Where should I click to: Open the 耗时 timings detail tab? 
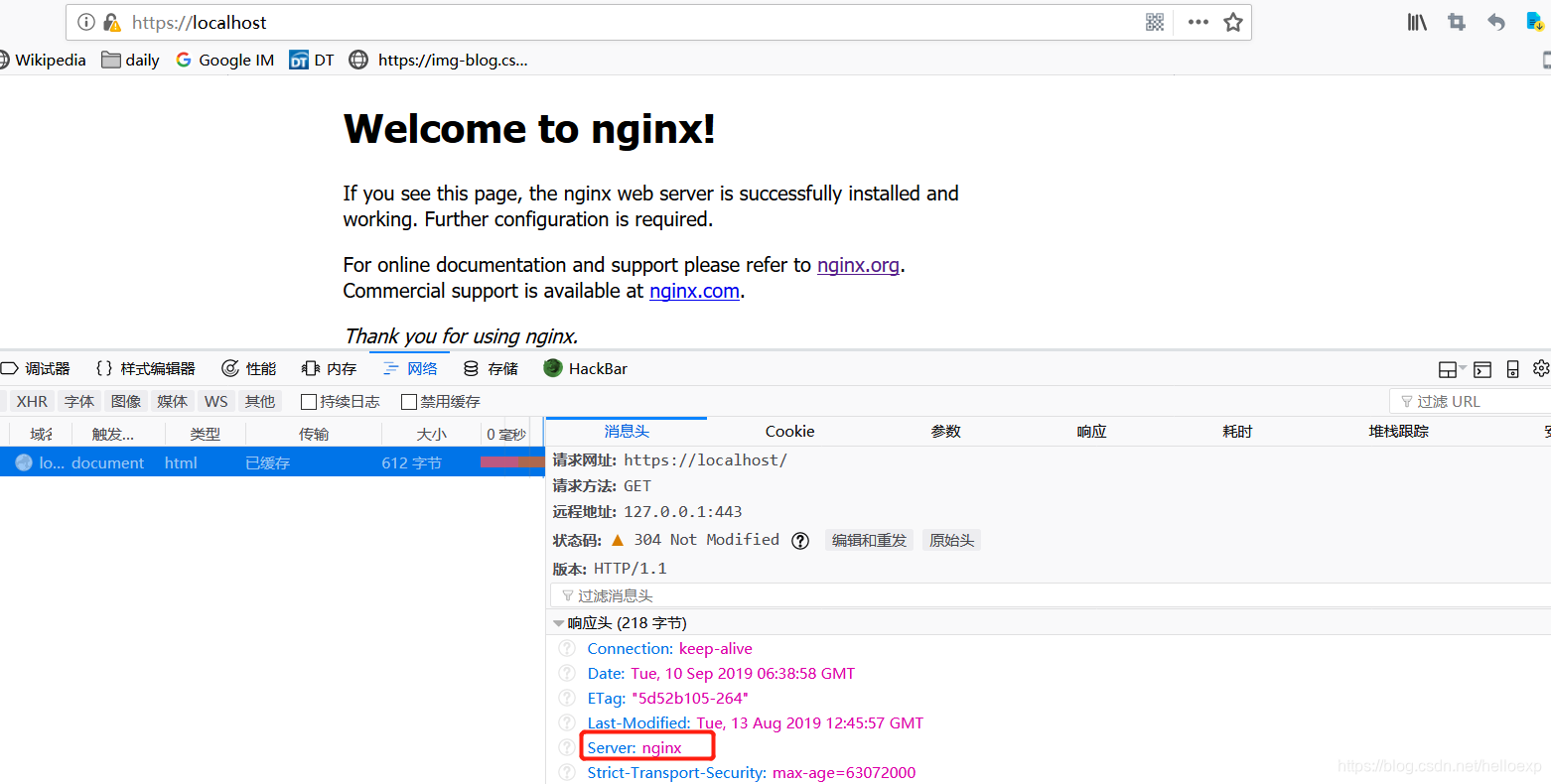[x=1237, y=431]
